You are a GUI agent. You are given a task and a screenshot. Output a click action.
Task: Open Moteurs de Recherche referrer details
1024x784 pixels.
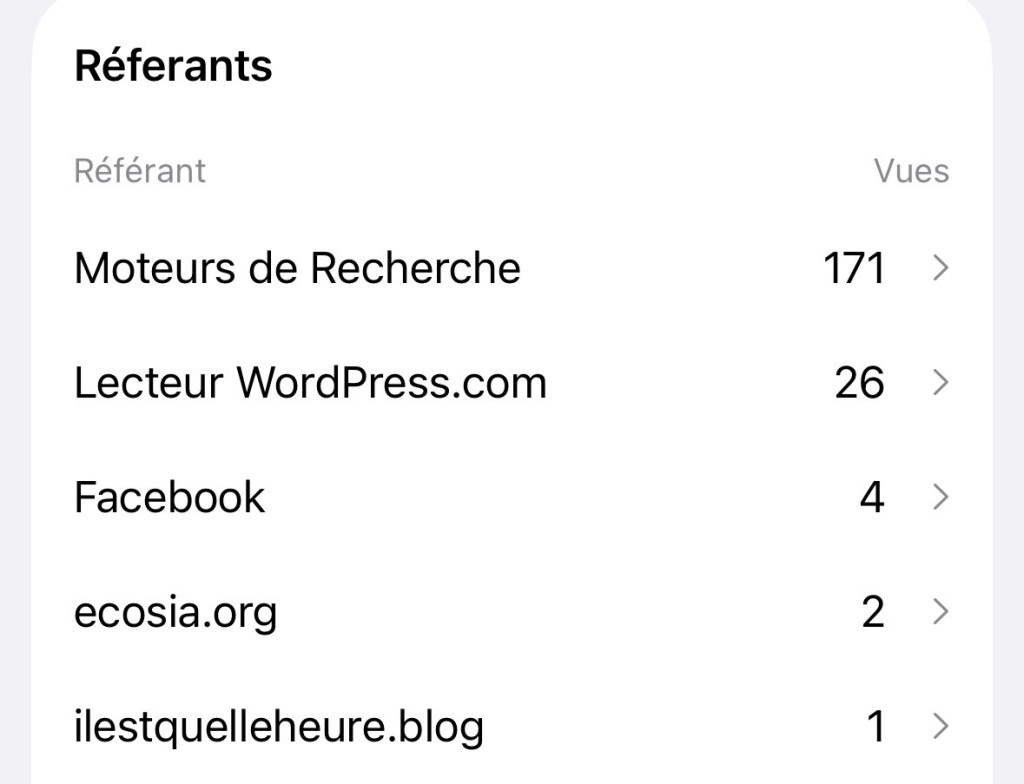[x=297, y=267]
